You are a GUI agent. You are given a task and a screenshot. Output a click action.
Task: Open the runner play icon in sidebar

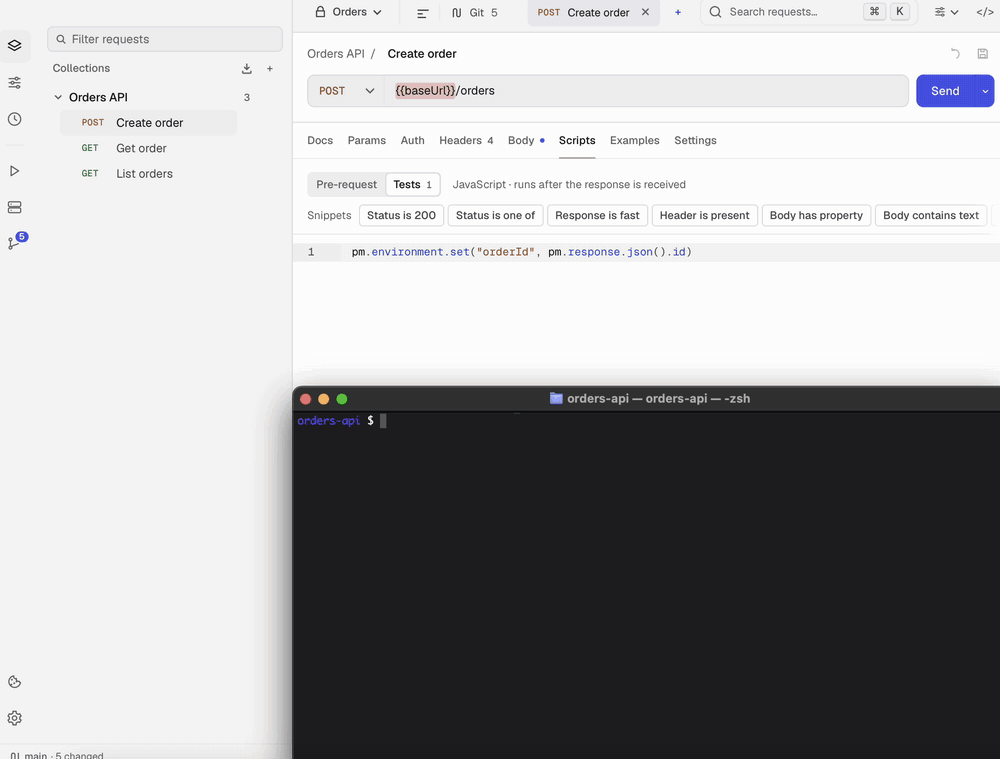(x=15, y=171)
